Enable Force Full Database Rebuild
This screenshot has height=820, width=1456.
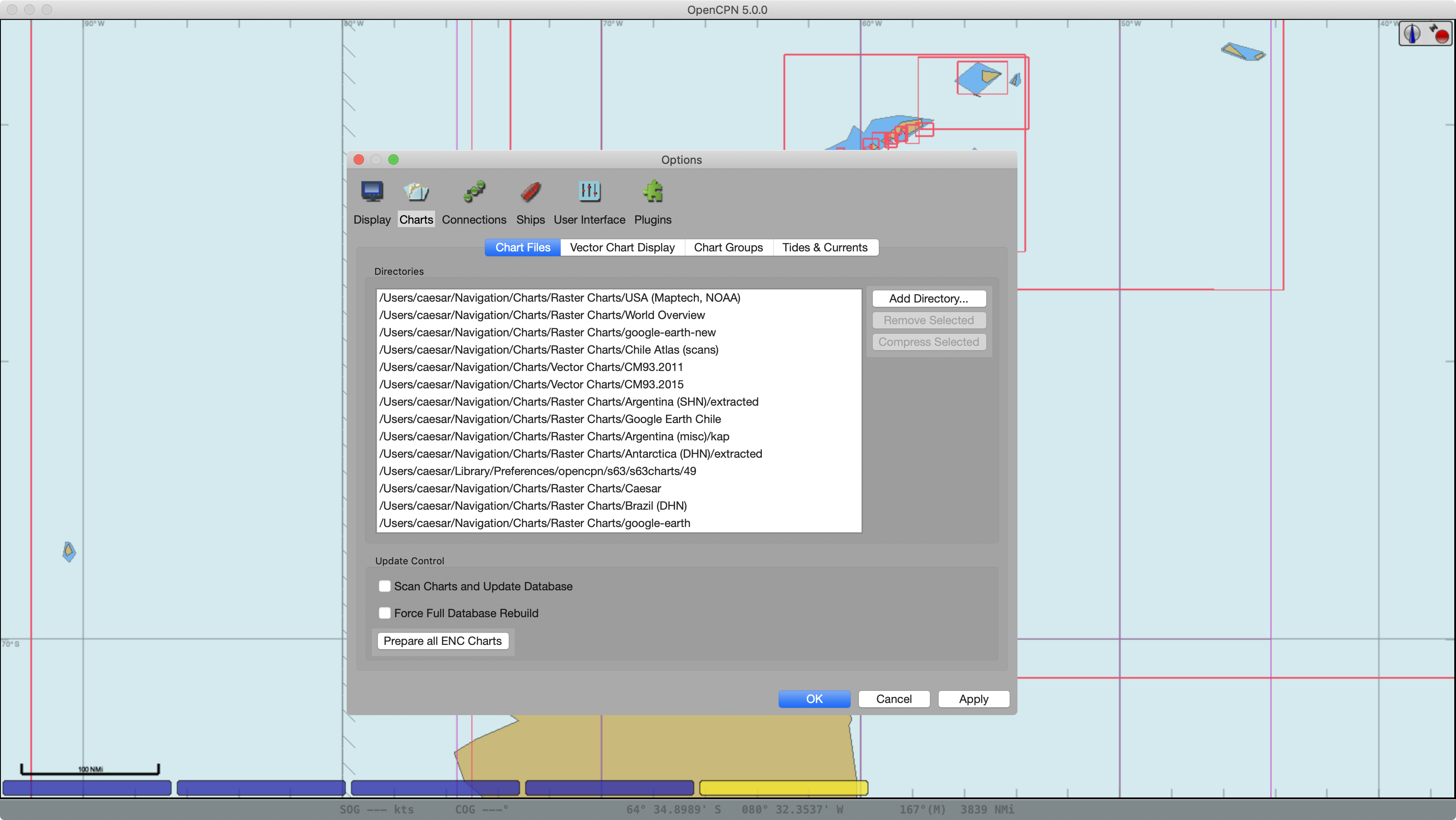pyautogui.click(x=385, y=613)
